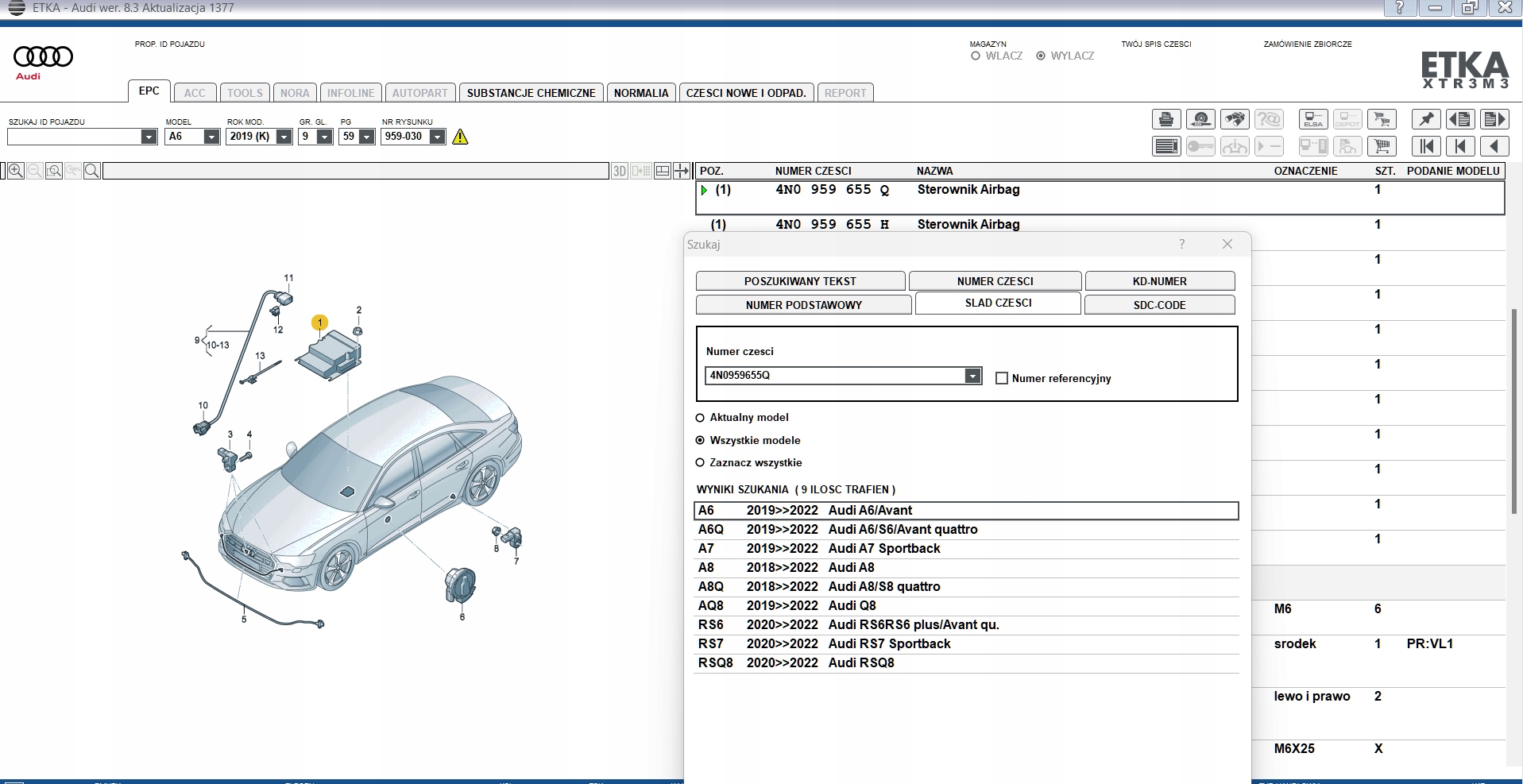Select the Aktualny model radio option
This screenshot has width=1523, height=784.
point(700,418)
